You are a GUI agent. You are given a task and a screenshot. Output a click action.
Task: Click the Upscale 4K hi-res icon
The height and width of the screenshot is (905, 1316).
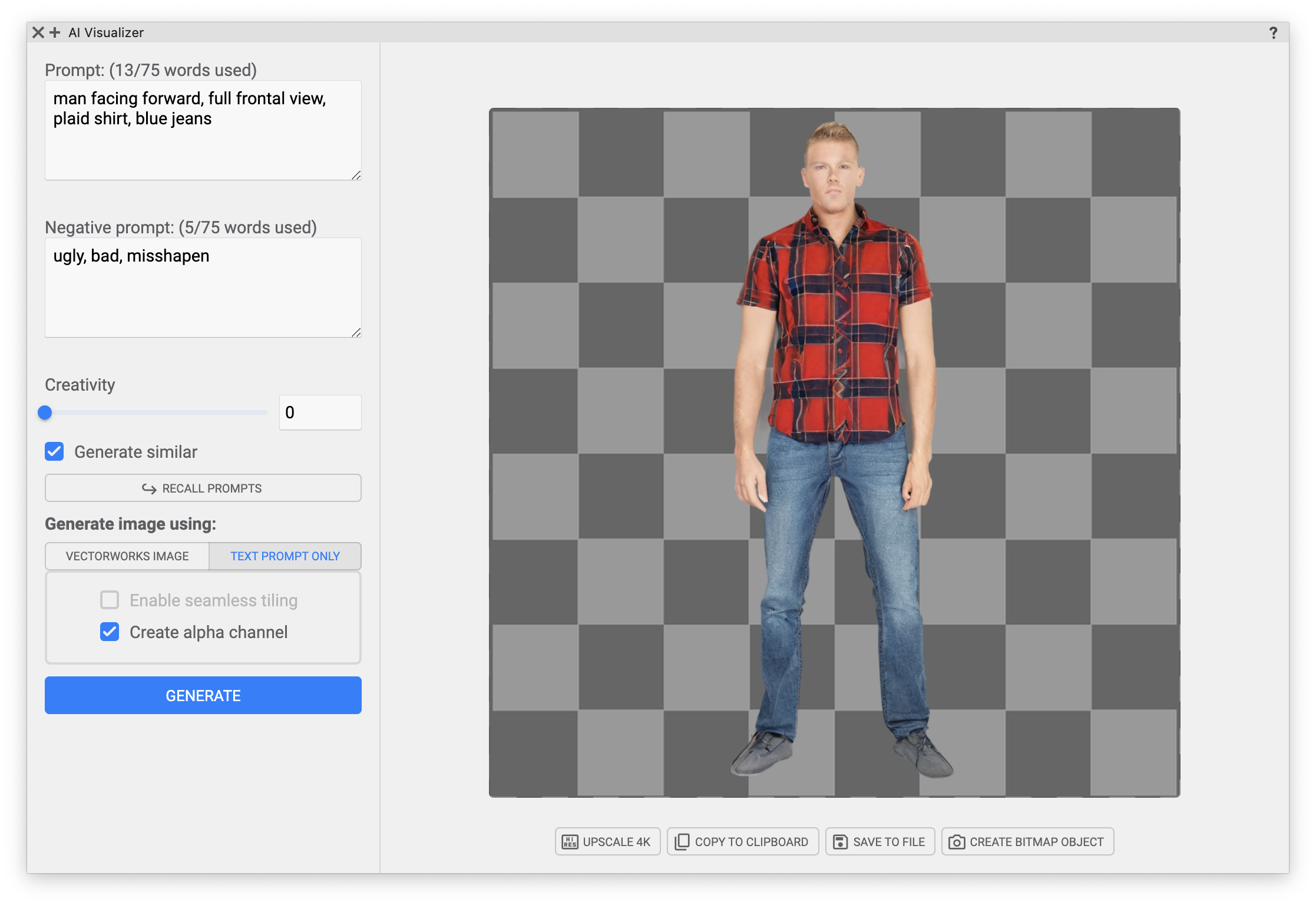pos(570,842)
